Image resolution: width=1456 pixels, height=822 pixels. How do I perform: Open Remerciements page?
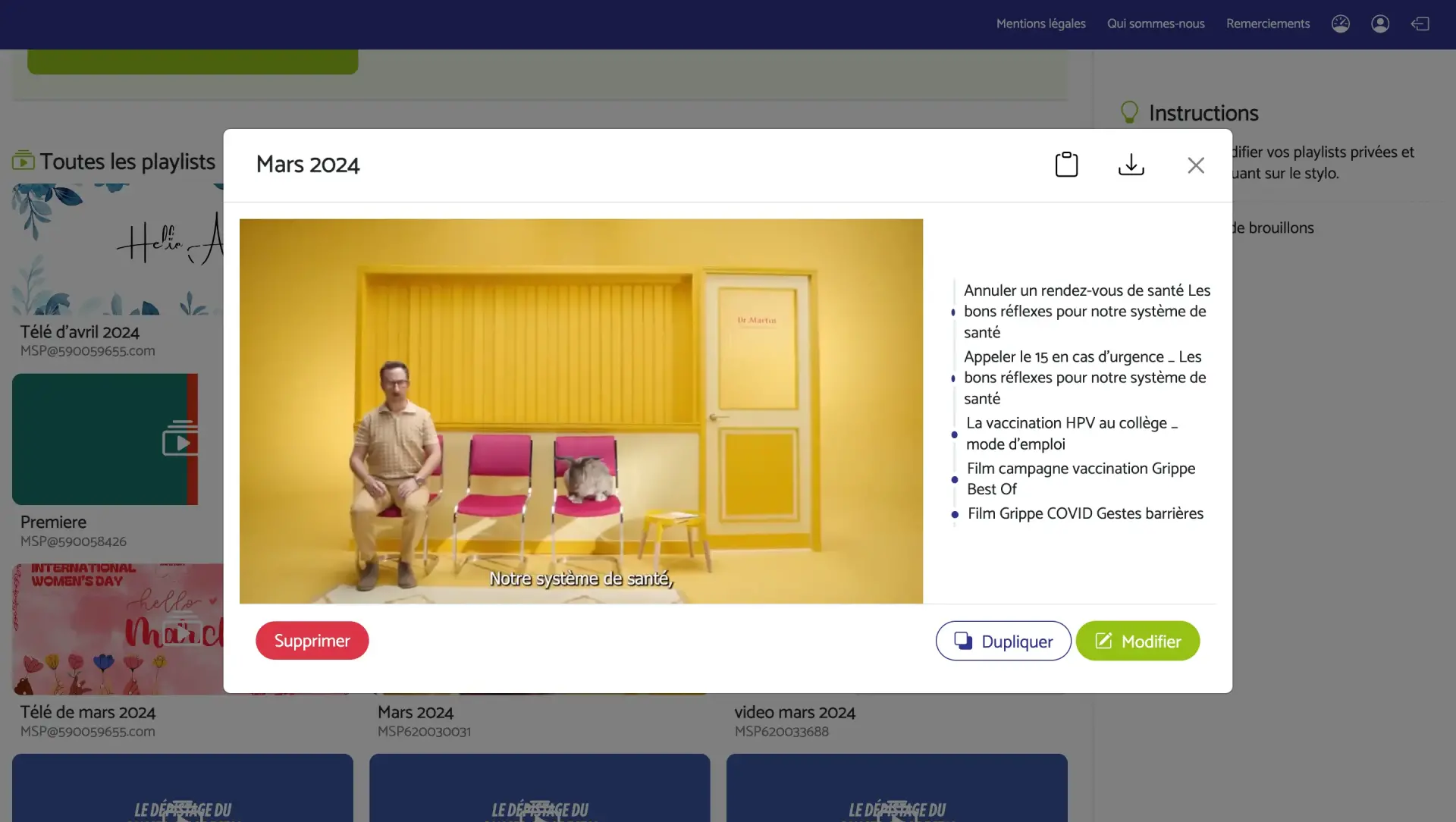(1267, 24)
